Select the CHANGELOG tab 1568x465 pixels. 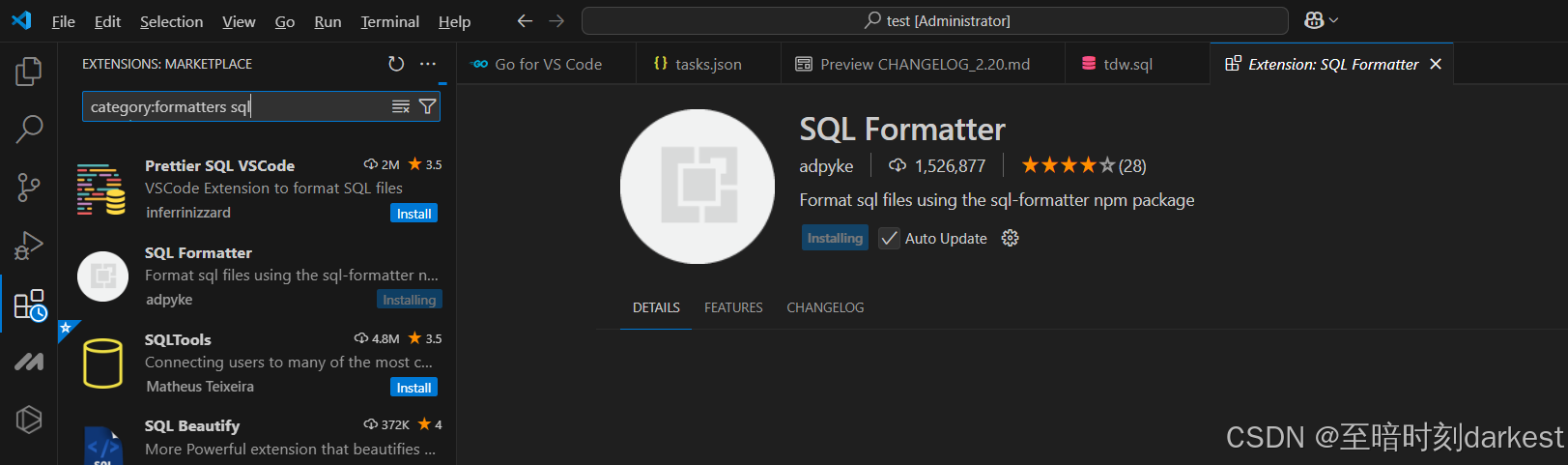825,307
